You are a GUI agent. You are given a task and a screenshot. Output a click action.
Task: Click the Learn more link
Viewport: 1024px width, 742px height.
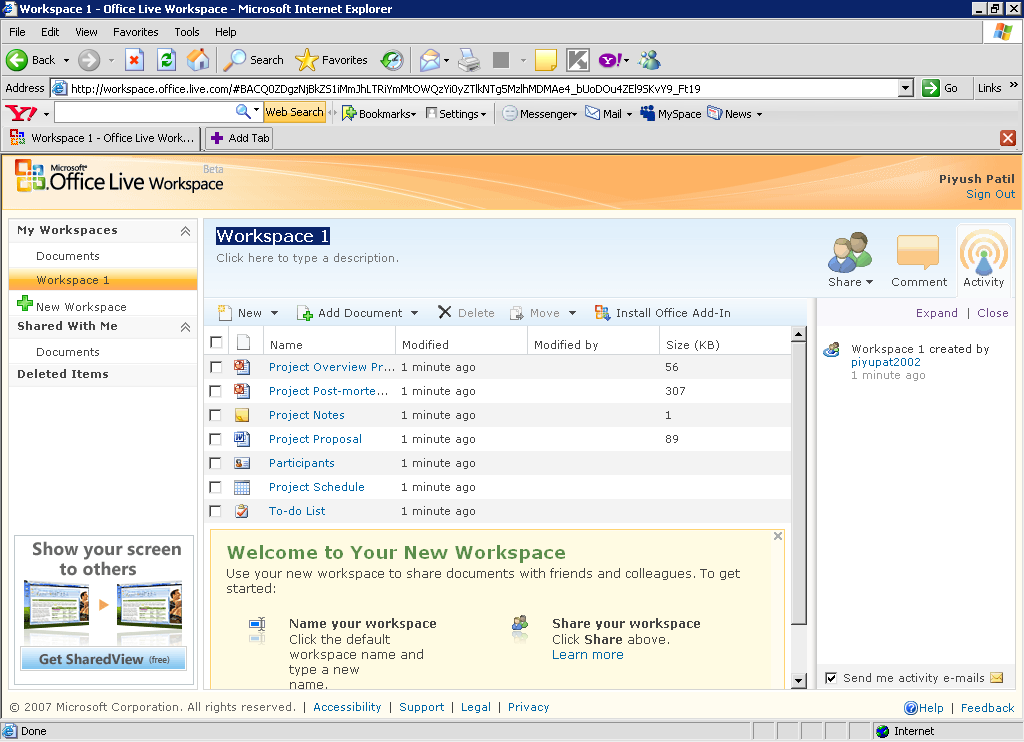click(x=588, y=654)
